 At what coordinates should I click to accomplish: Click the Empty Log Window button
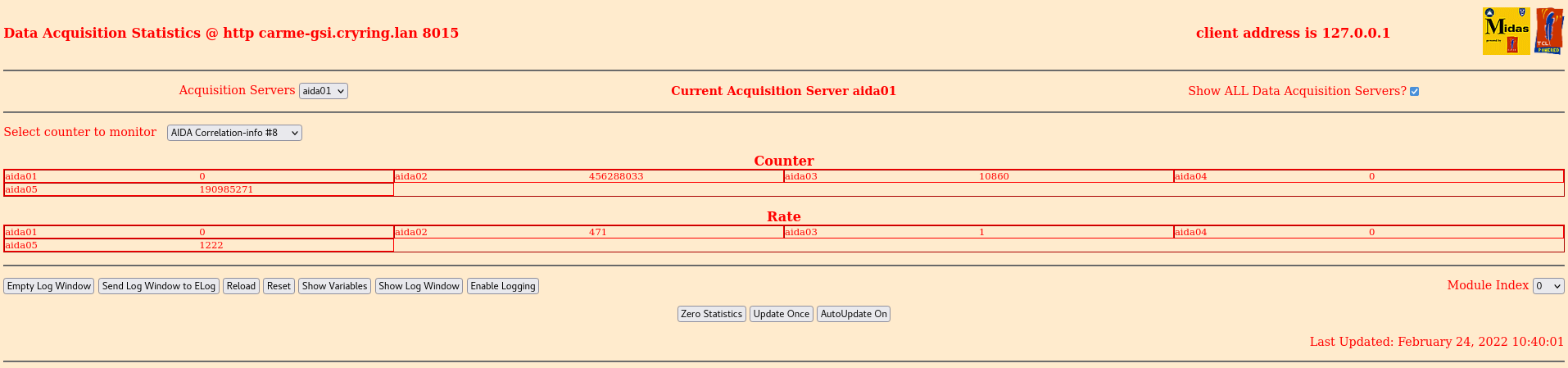click(49, 286)
